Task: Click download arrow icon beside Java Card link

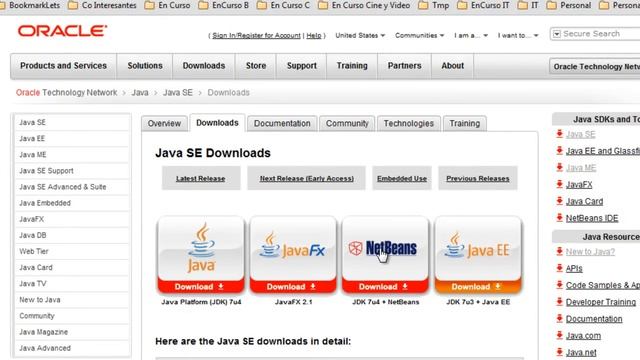Action: pos(560,201)
